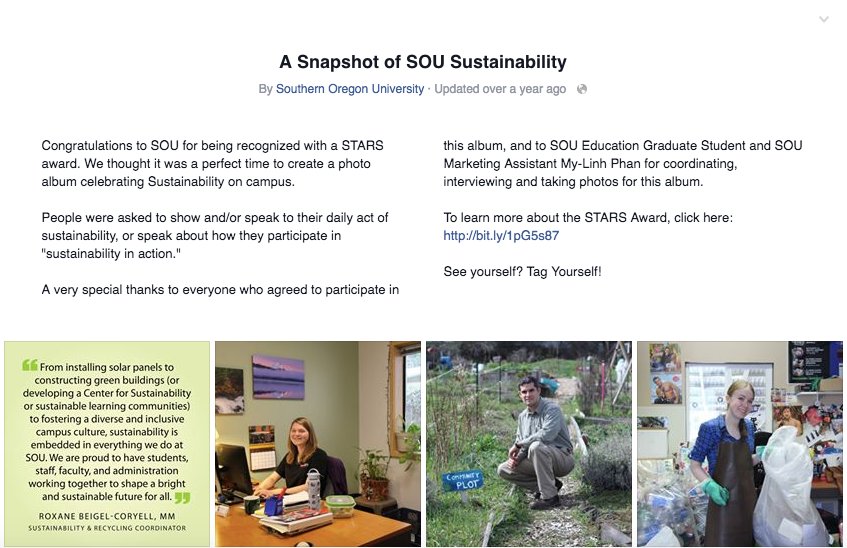The height and width of the screenshot is (548, 847).
Task: Click the album title A Snapshot of SOU Sustainability
Action: (423, 62)
